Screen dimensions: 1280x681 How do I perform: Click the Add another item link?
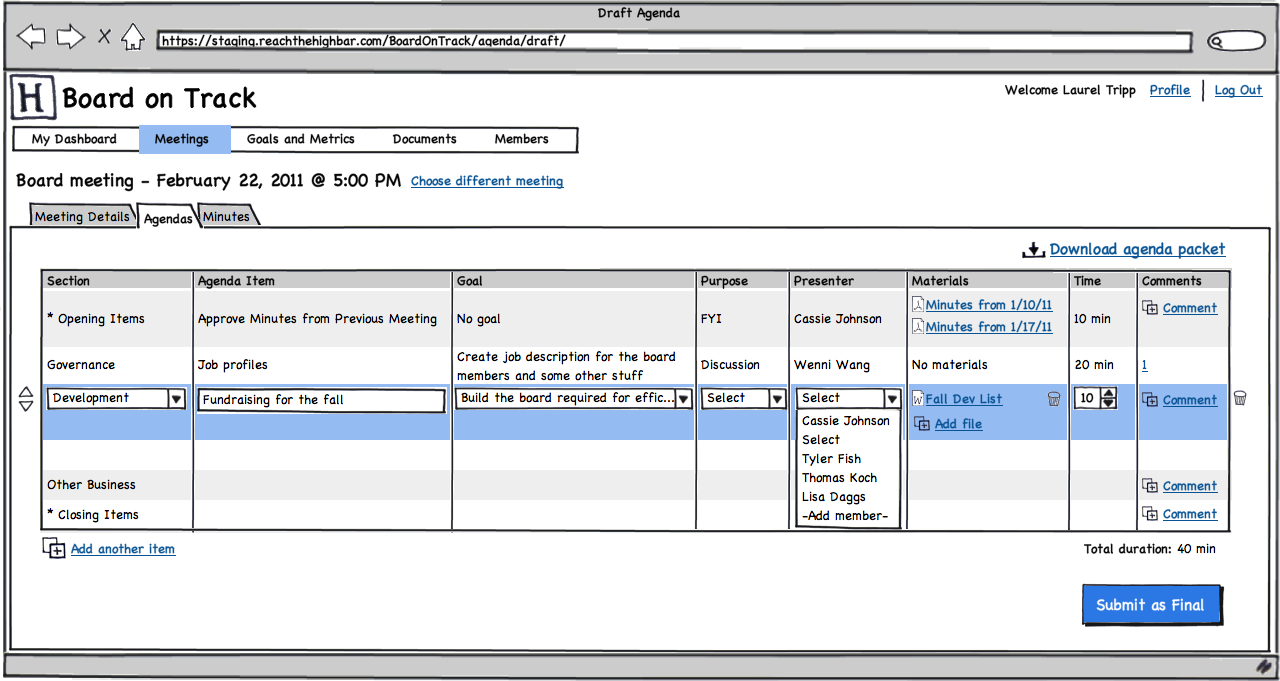[x=123, y=549]
